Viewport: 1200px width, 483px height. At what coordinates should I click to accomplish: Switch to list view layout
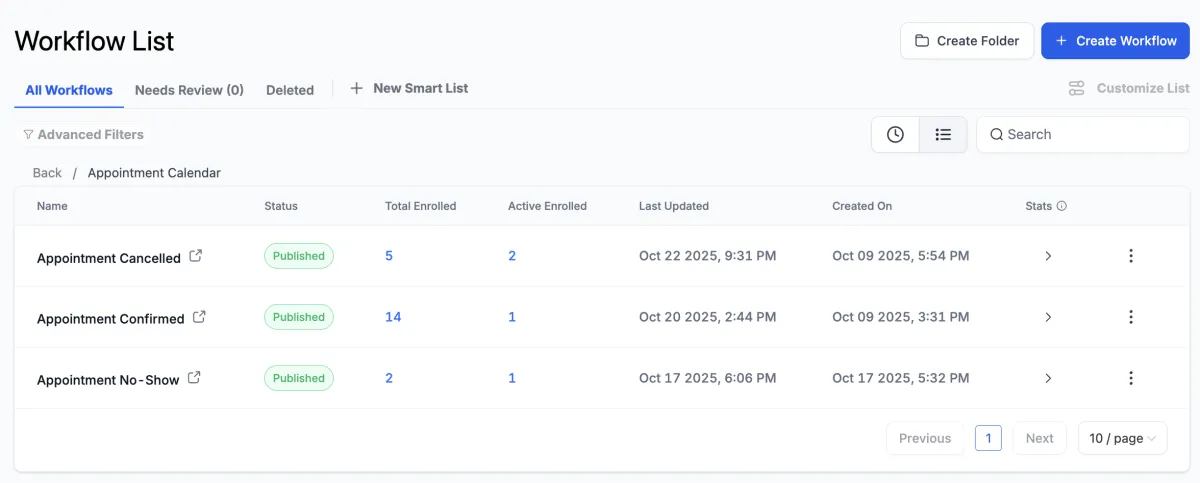click(x=943, y=134)
